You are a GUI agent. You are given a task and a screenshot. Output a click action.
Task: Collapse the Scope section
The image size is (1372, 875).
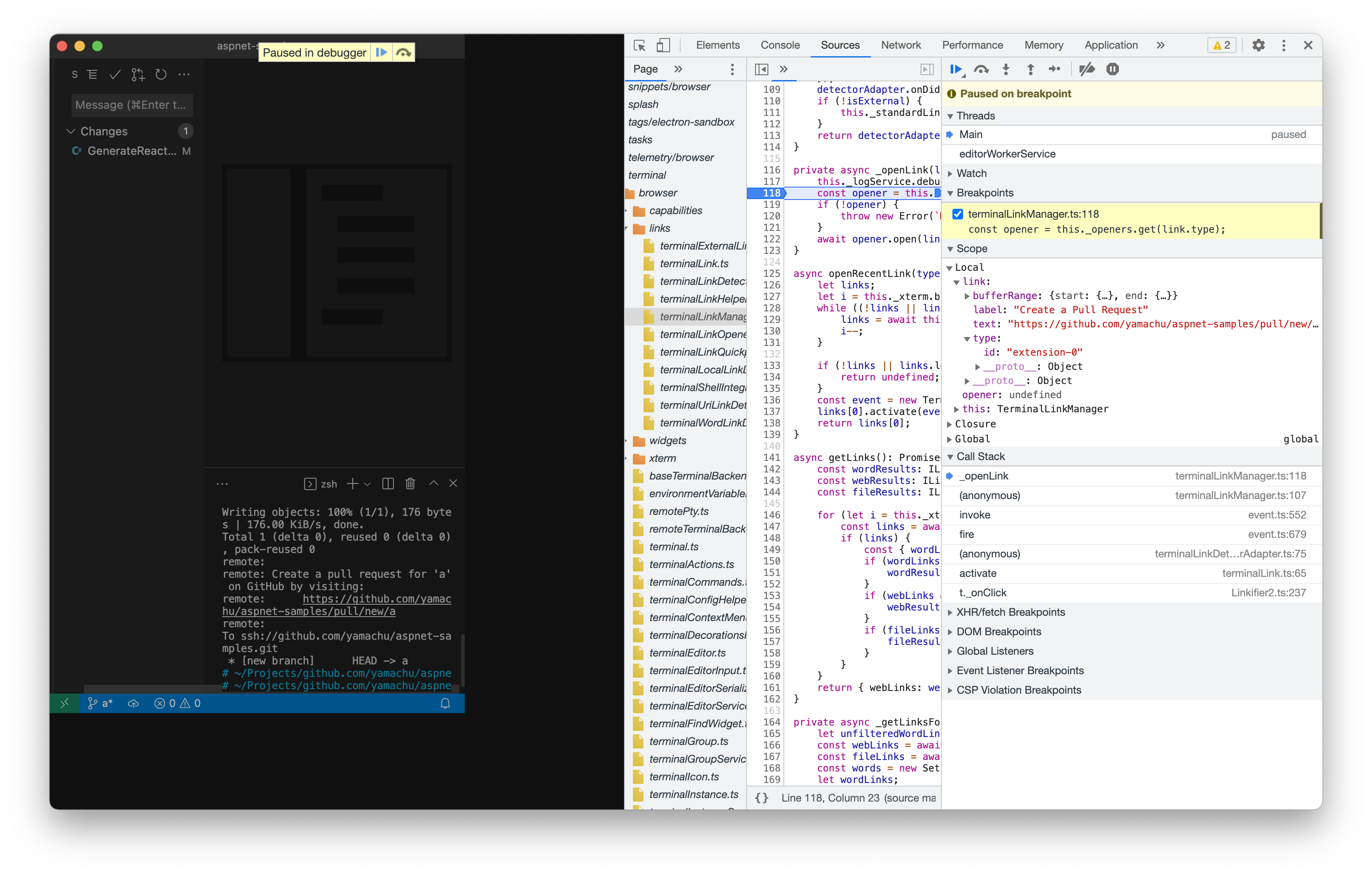point(950,248)
